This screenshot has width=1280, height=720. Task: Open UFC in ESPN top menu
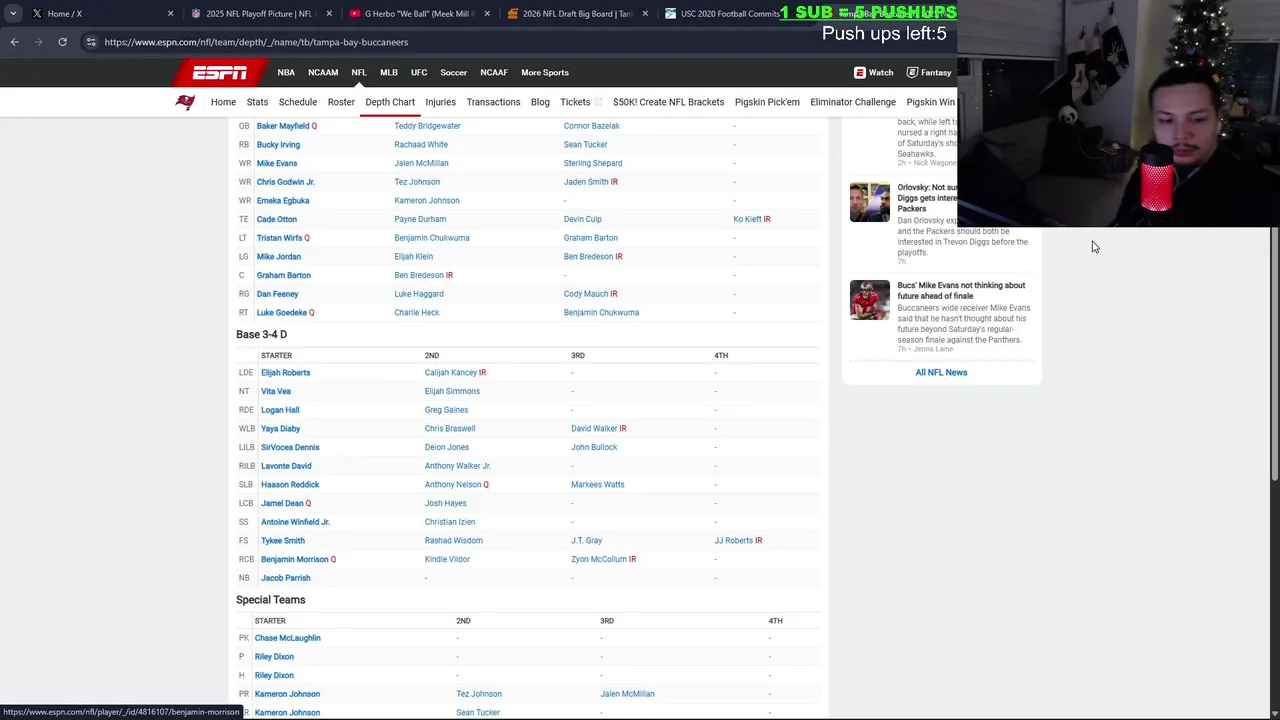419,73
